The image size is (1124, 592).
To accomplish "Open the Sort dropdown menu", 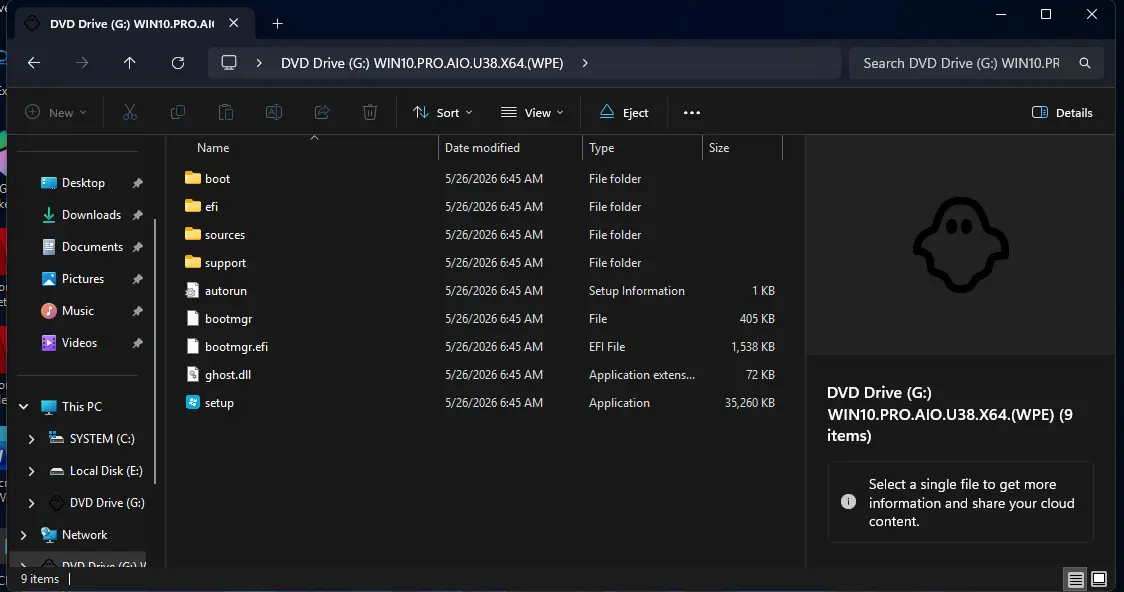I will [x=443, y=113].
